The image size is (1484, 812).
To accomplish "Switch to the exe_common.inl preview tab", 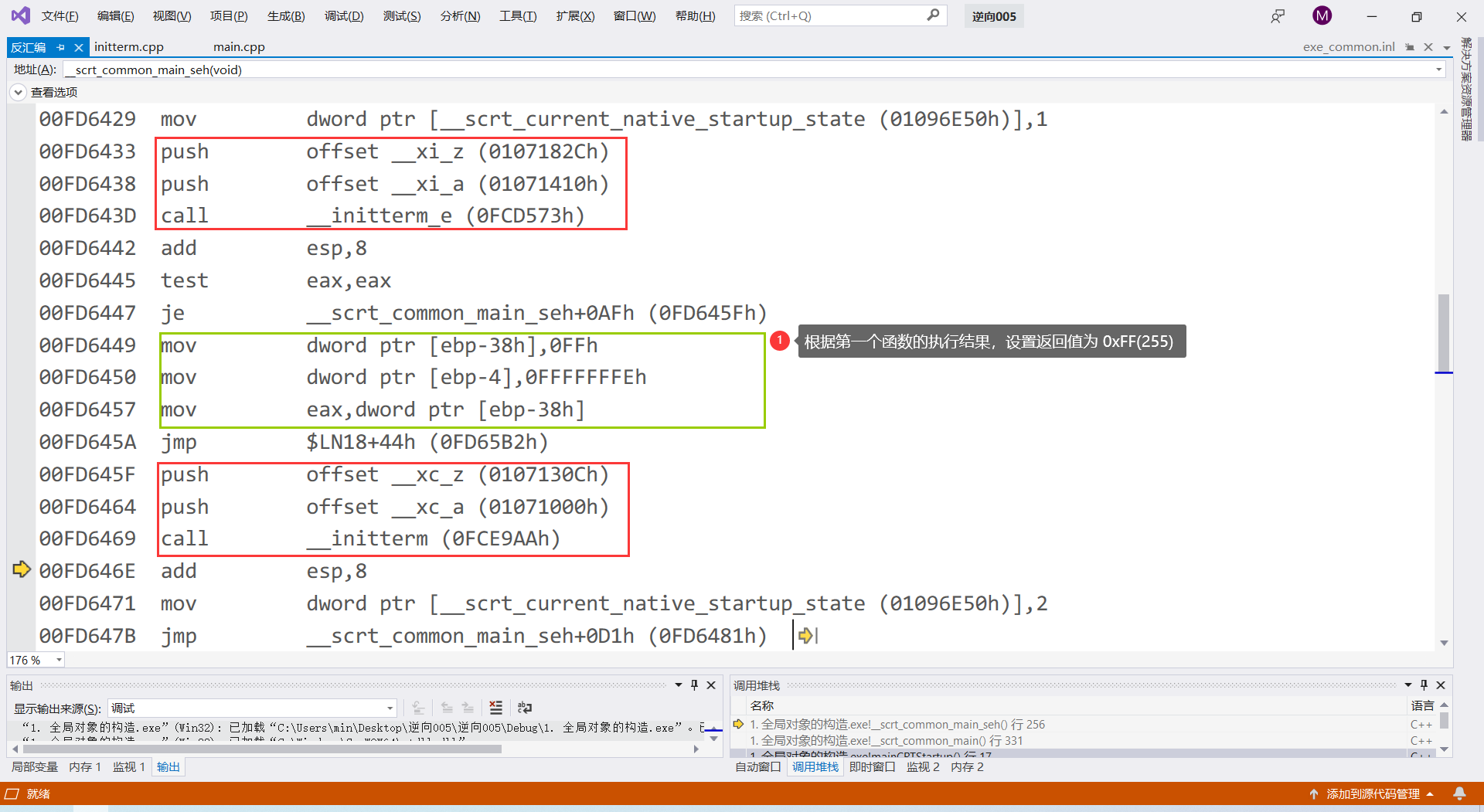I will [1349, 47].
